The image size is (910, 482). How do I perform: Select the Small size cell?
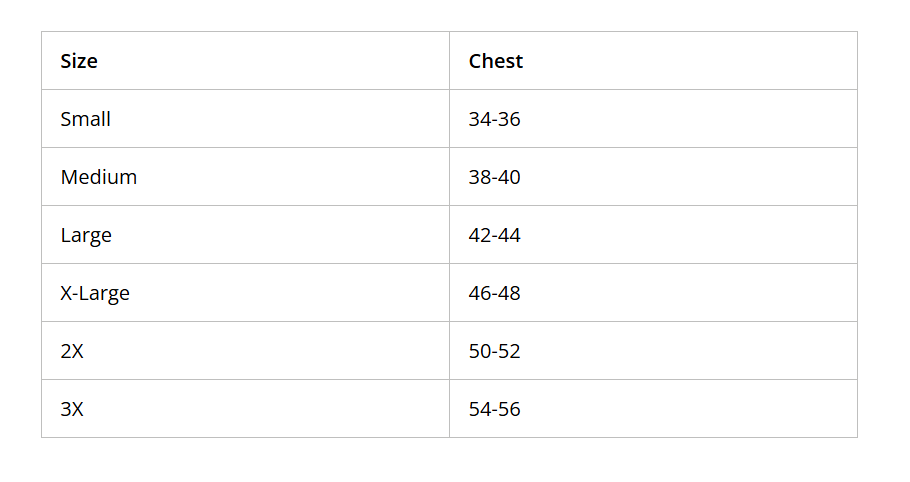coord(245,119)
